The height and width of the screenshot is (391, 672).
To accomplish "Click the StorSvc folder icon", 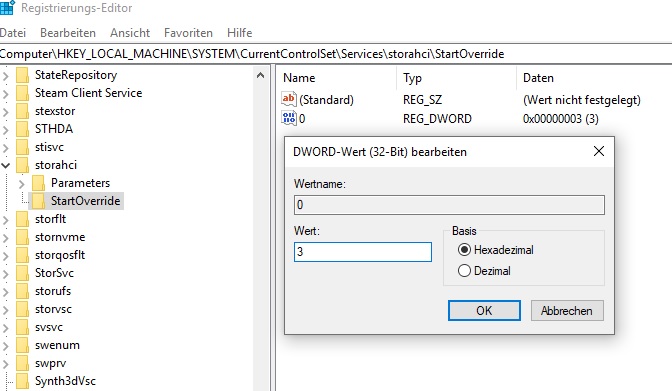I will pyautogui.click(x=22, y=273).
